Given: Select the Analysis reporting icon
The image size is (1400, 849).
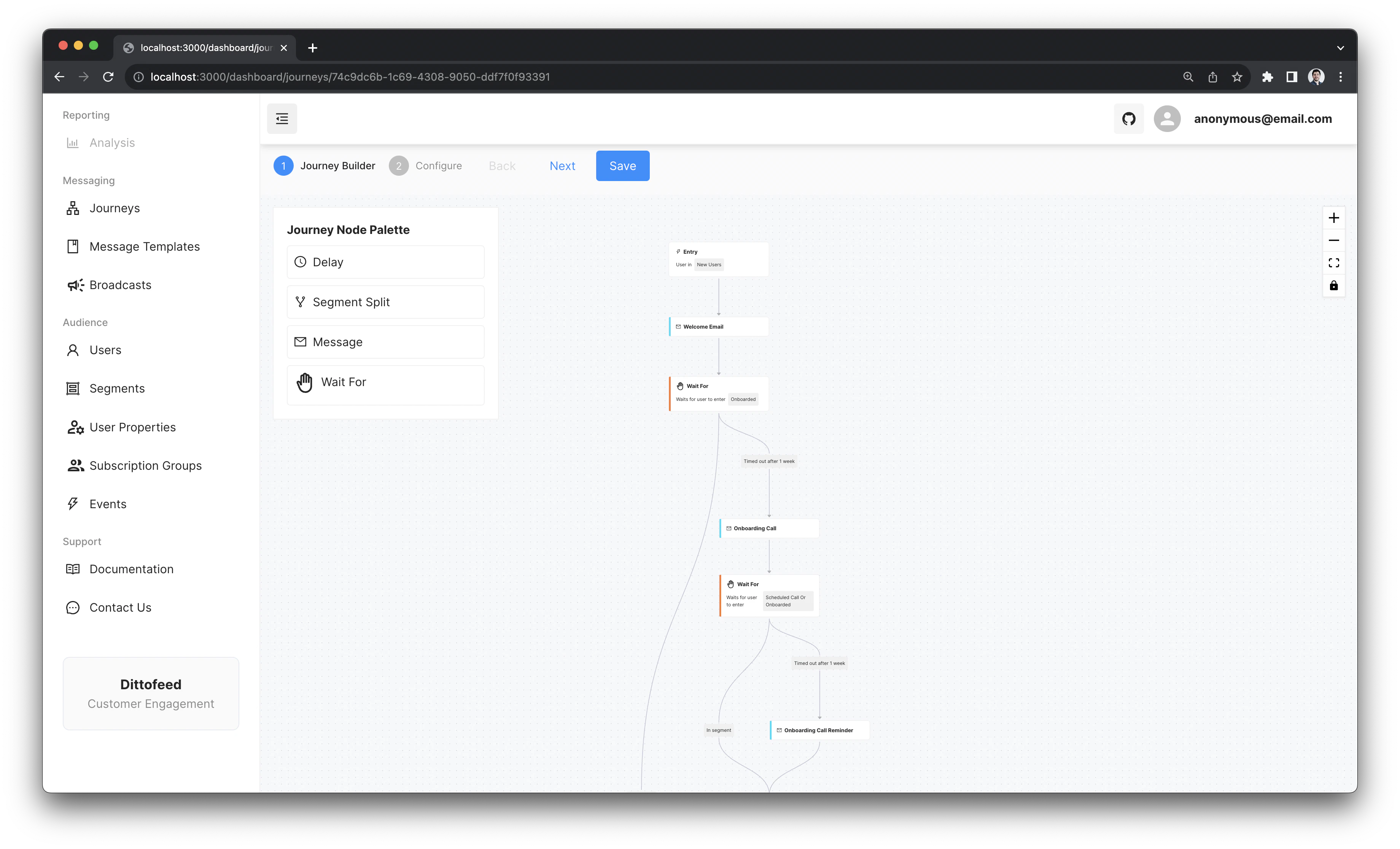Looking at the screenshot, I should (73, 143).
